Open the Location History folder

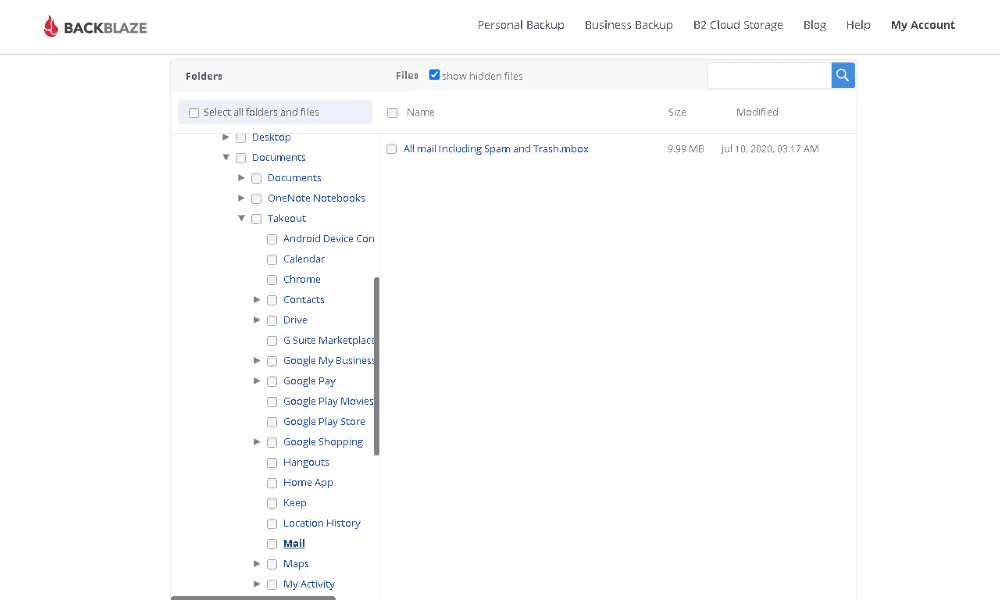pos(321,523)
